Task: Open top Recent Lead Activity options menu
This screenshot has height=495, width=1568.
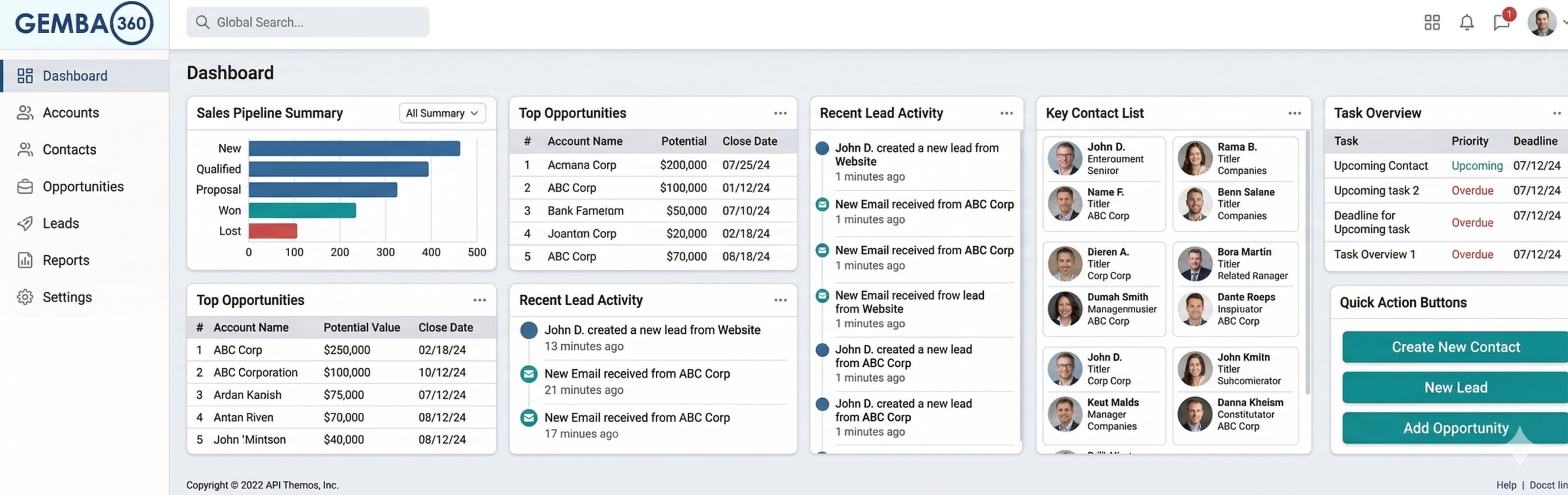Action: tap(1006, 113)
